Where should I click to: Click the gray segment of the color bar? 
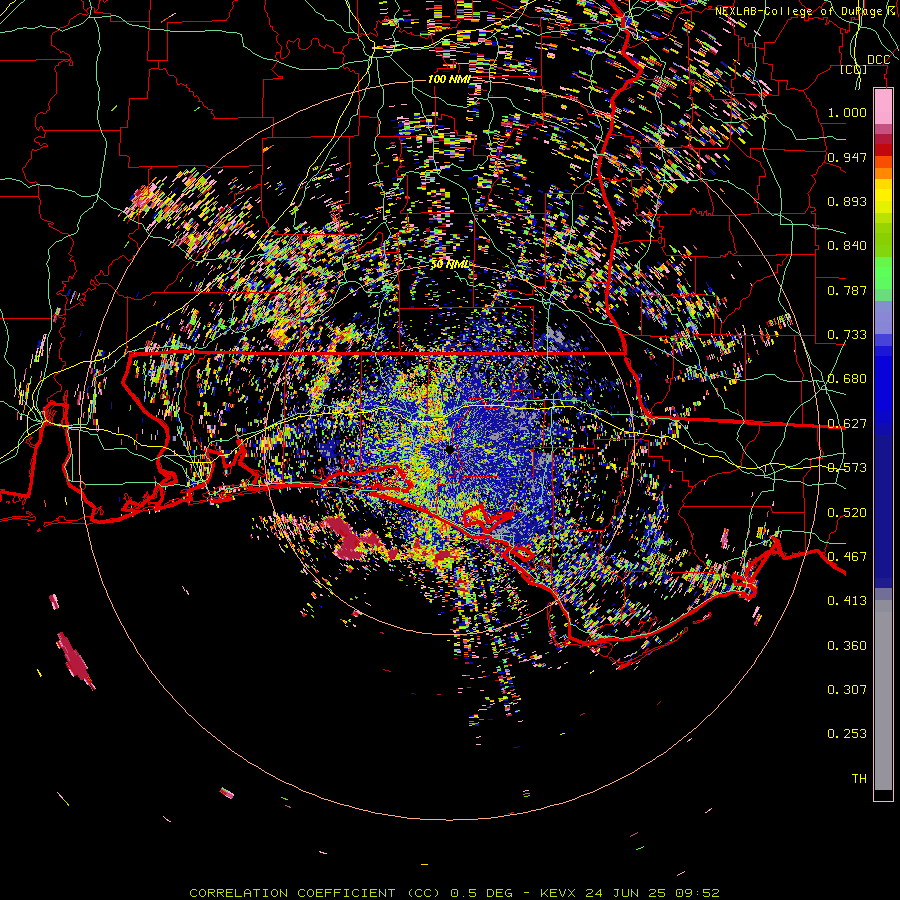pos(883,695)
